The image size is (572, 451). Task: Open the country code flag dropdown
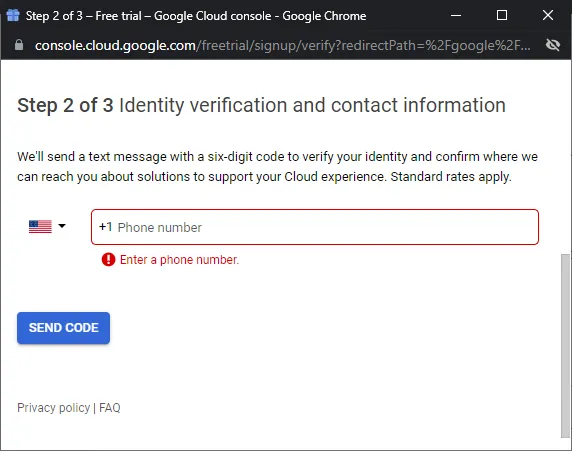(47, 226)
